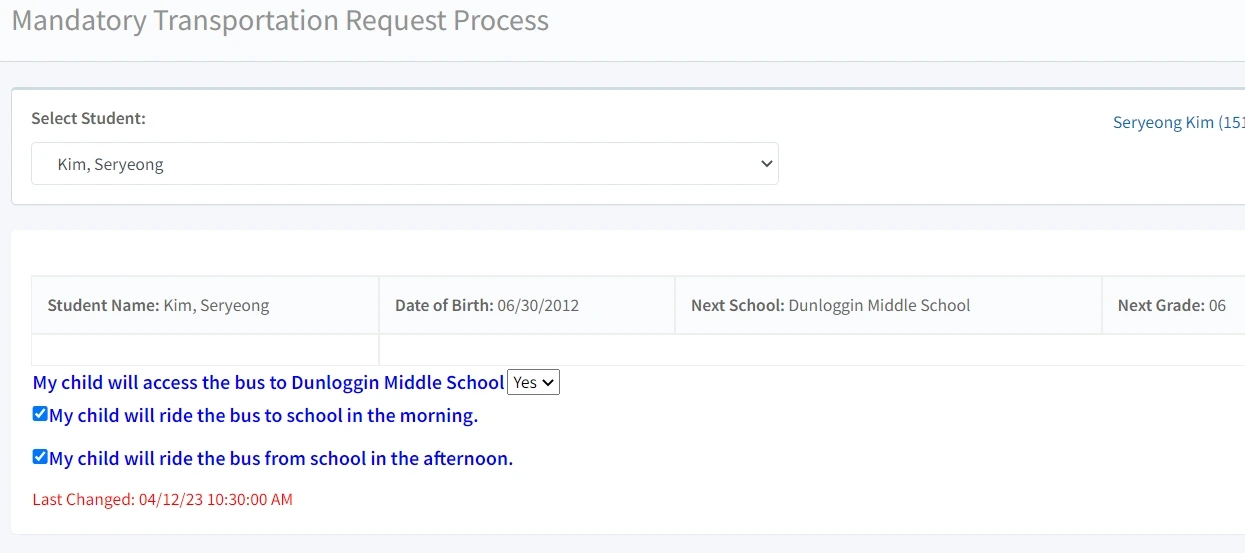Select the Student Name table cell
Screen dimensions: 1245x553
(205, 305)
